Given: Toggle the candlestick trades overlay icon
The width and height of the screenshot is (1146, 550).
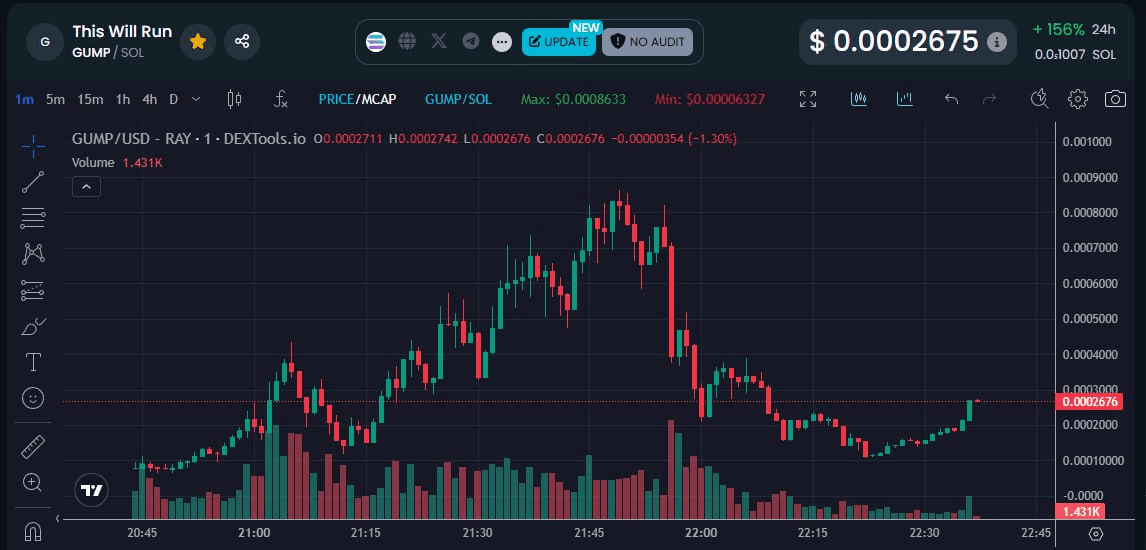Looking at the screenshot, I should click(859, 99).
